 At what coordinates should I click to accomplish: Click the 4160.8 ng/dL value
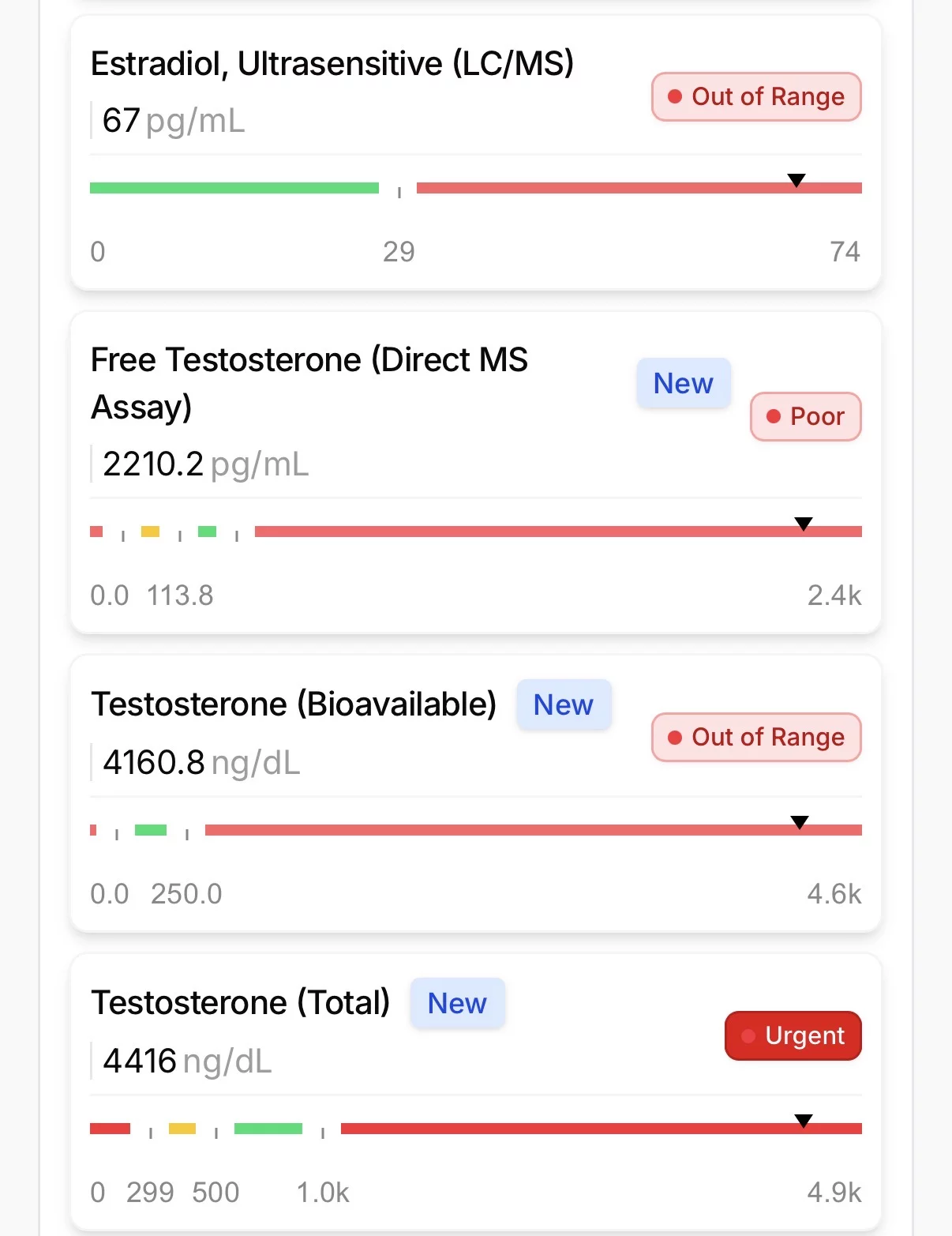(201, 763)
